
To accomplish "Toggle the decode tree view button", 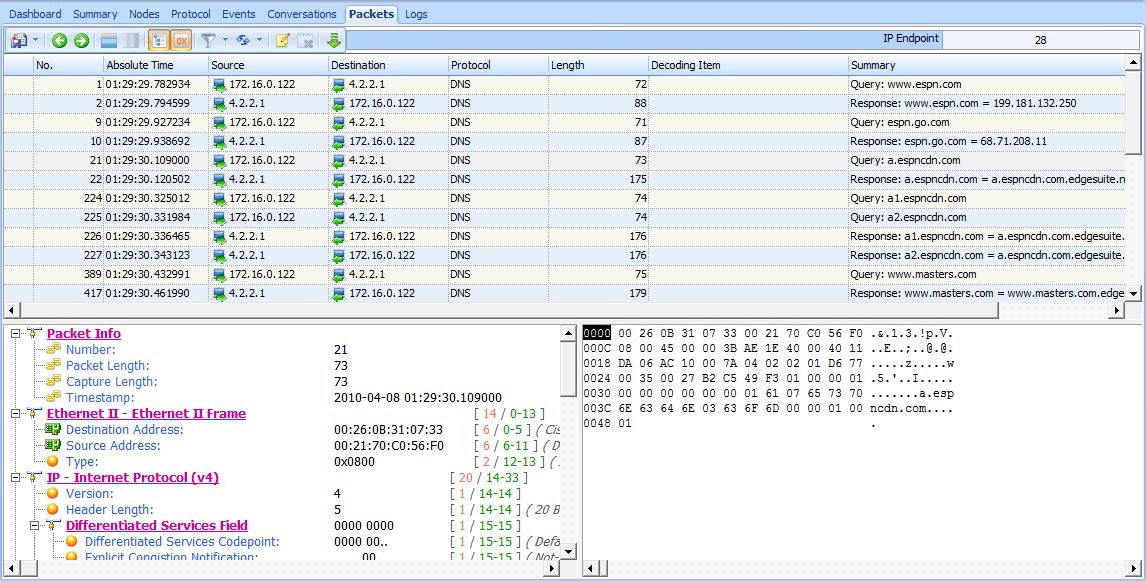I will point(159,41).
